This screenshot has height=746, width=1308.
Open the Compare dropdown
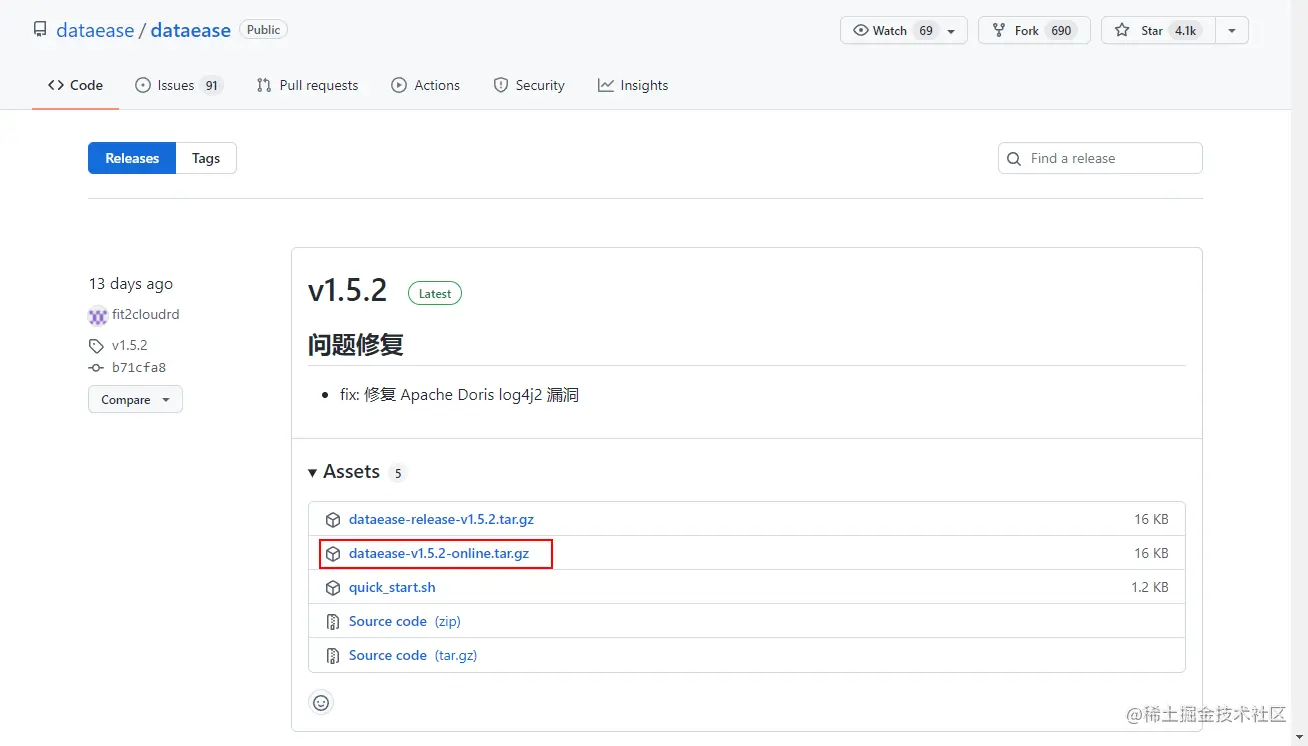[135, 399]
